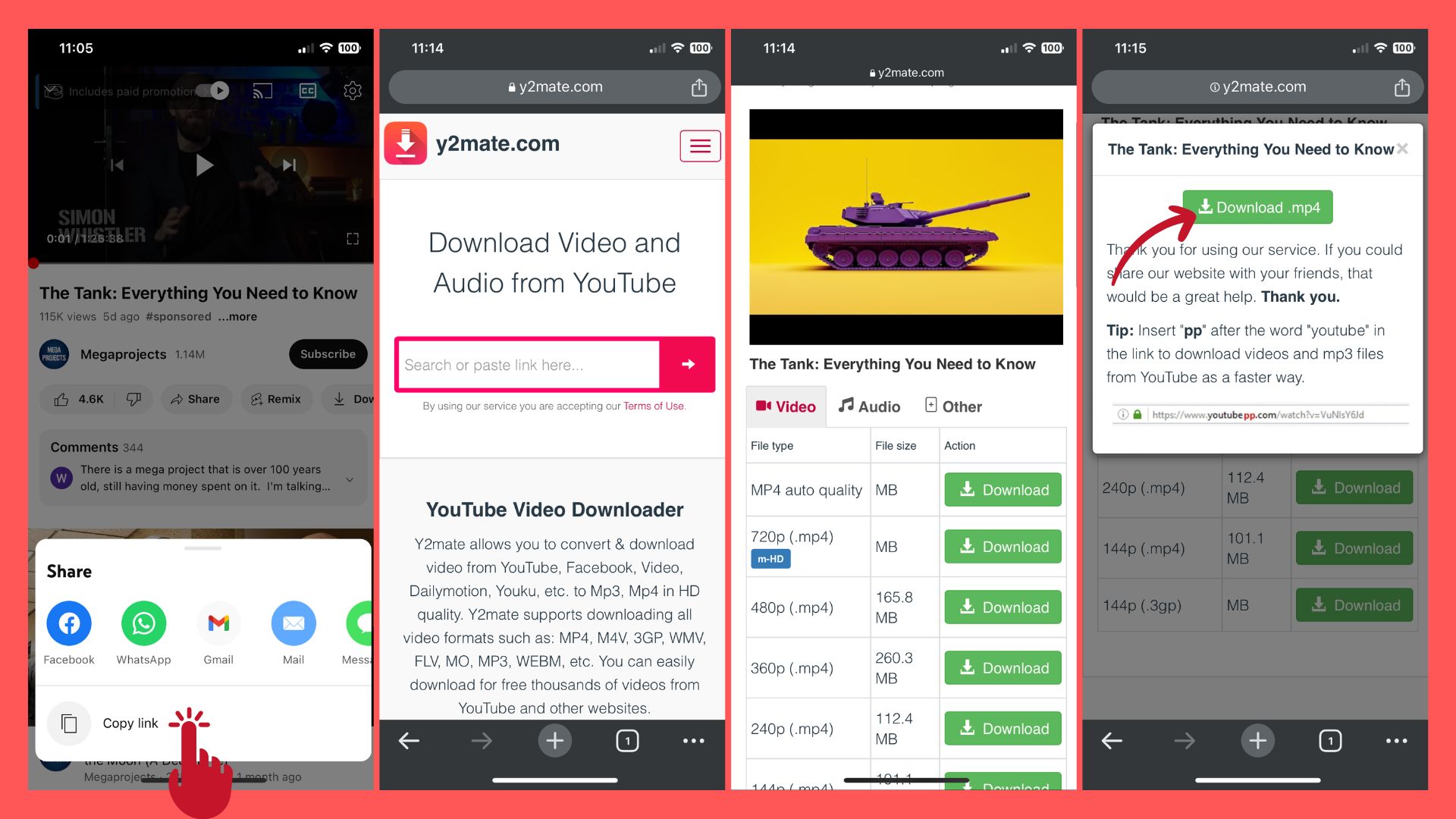Click the Terms of Use link
The width and height of the screenshot is (1456, 819).
653,406
